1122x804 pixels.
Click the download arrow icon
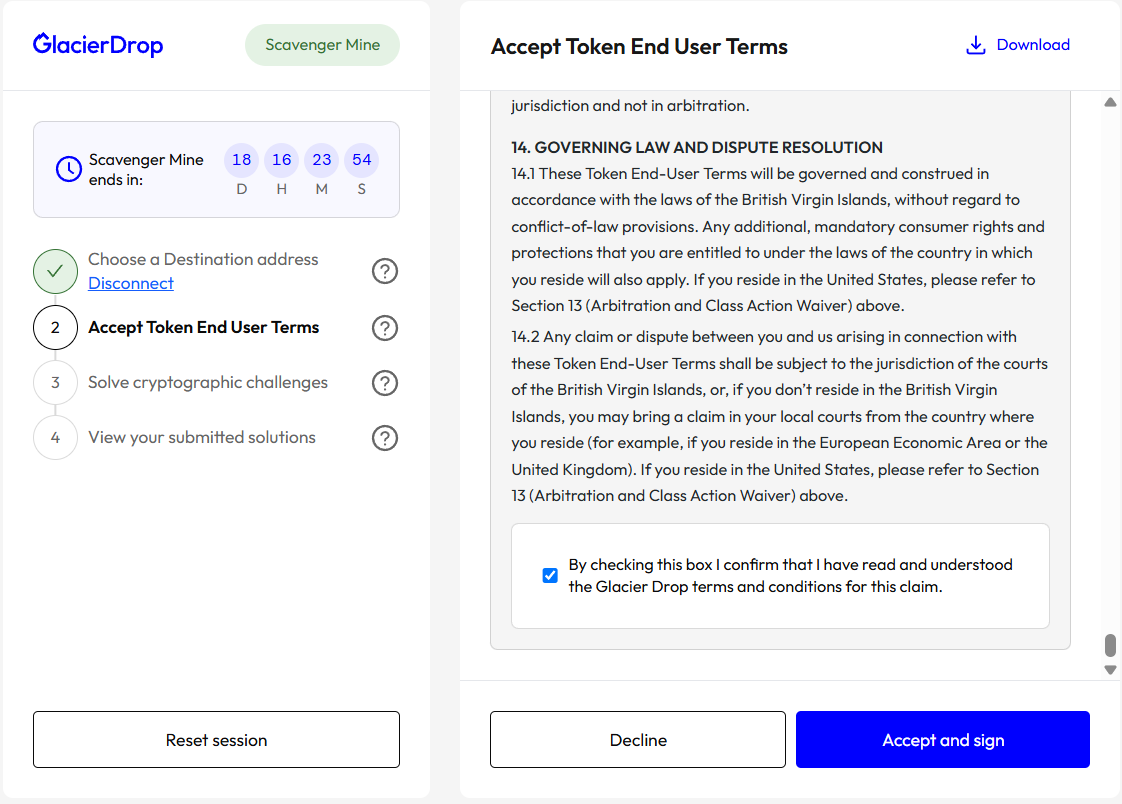(x=975, y=46)
